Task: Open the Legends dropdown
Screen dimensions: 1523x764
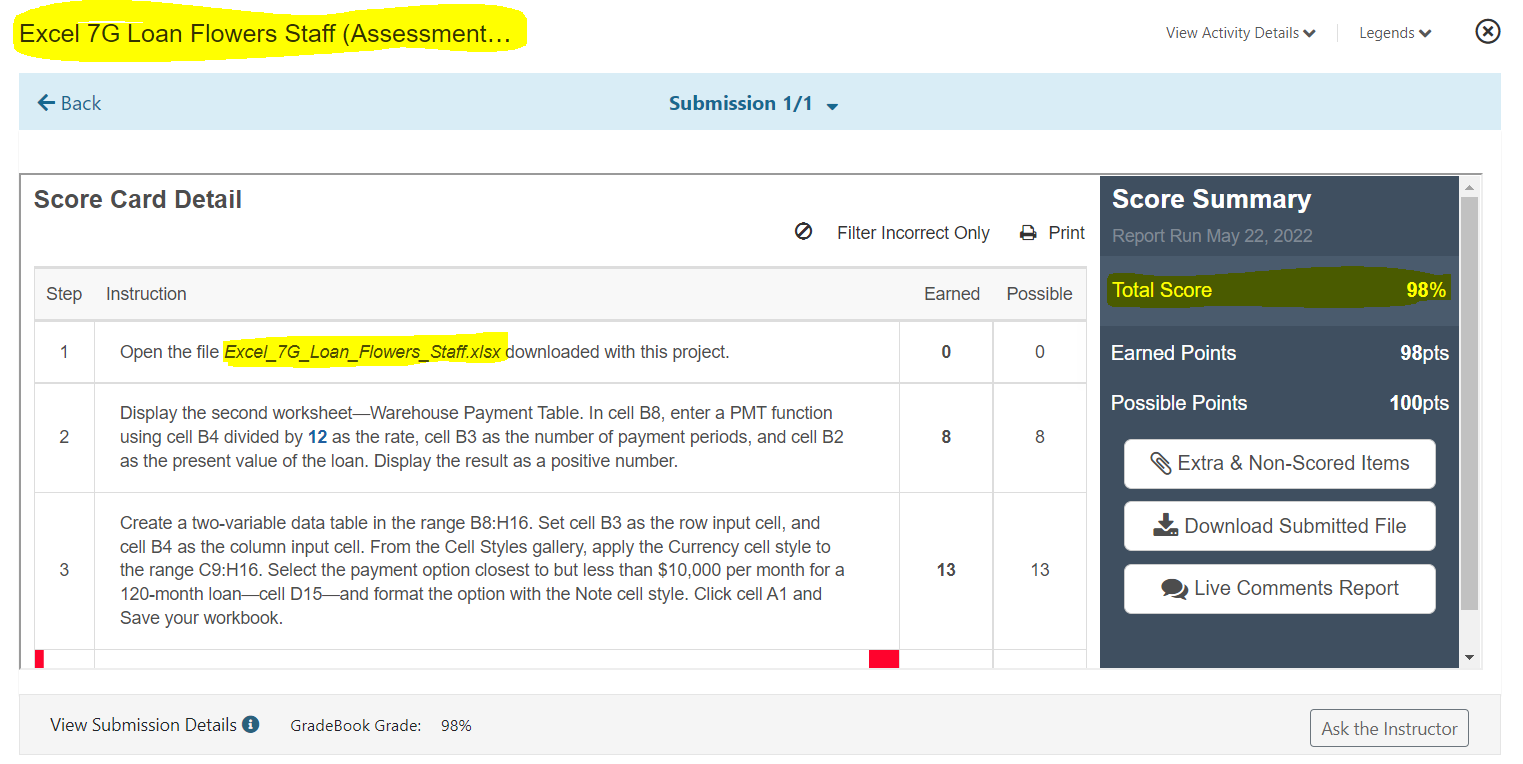Action: 1395,33
